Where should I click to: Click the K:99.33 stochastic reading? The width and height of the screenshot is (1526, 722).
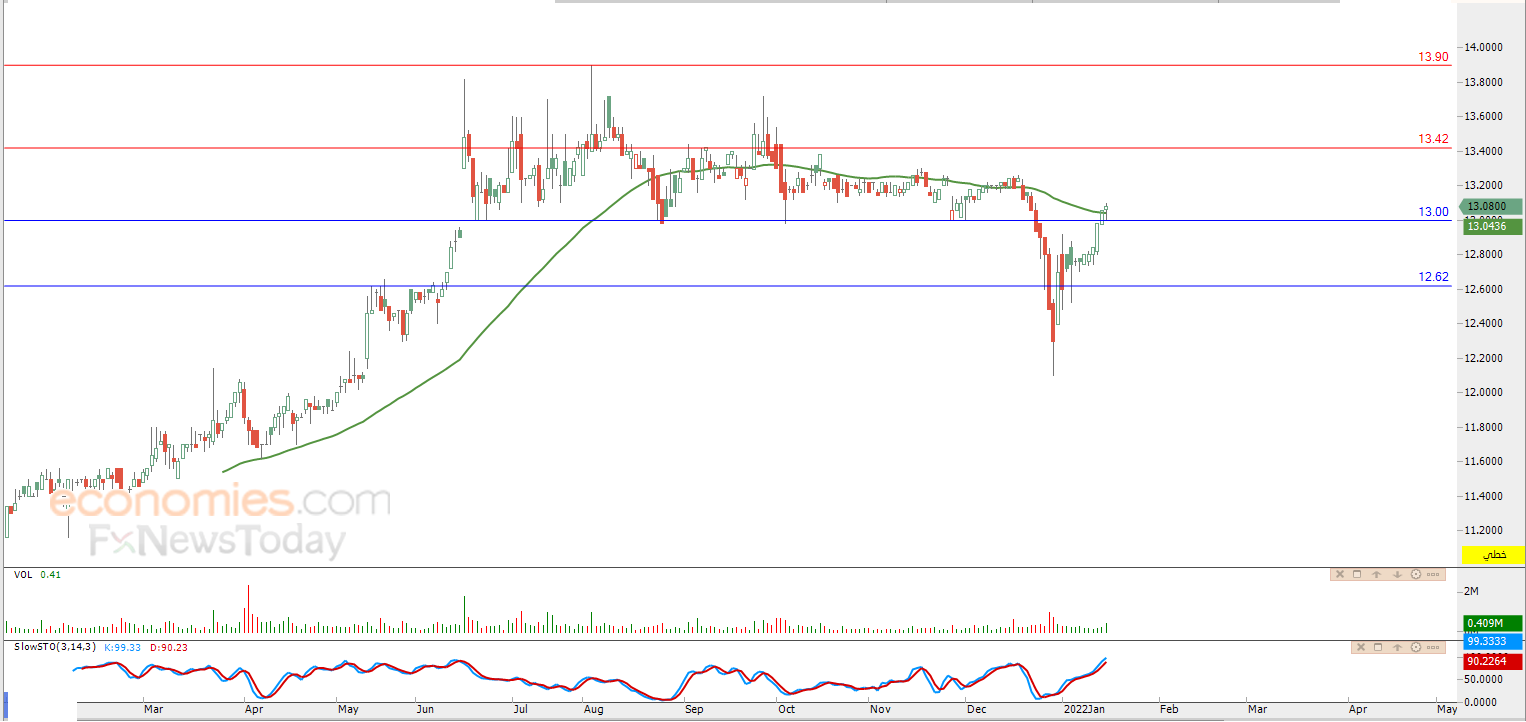121,647
